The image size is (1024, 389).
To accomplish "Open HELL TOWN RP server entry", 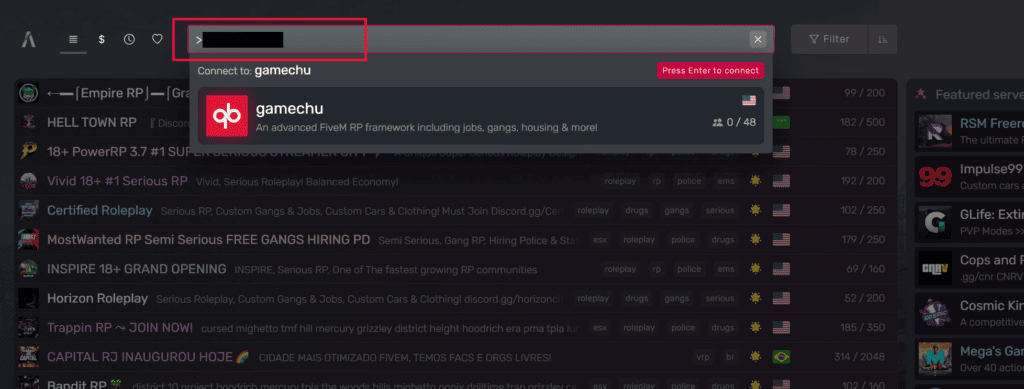I will [x=456, y=122].
